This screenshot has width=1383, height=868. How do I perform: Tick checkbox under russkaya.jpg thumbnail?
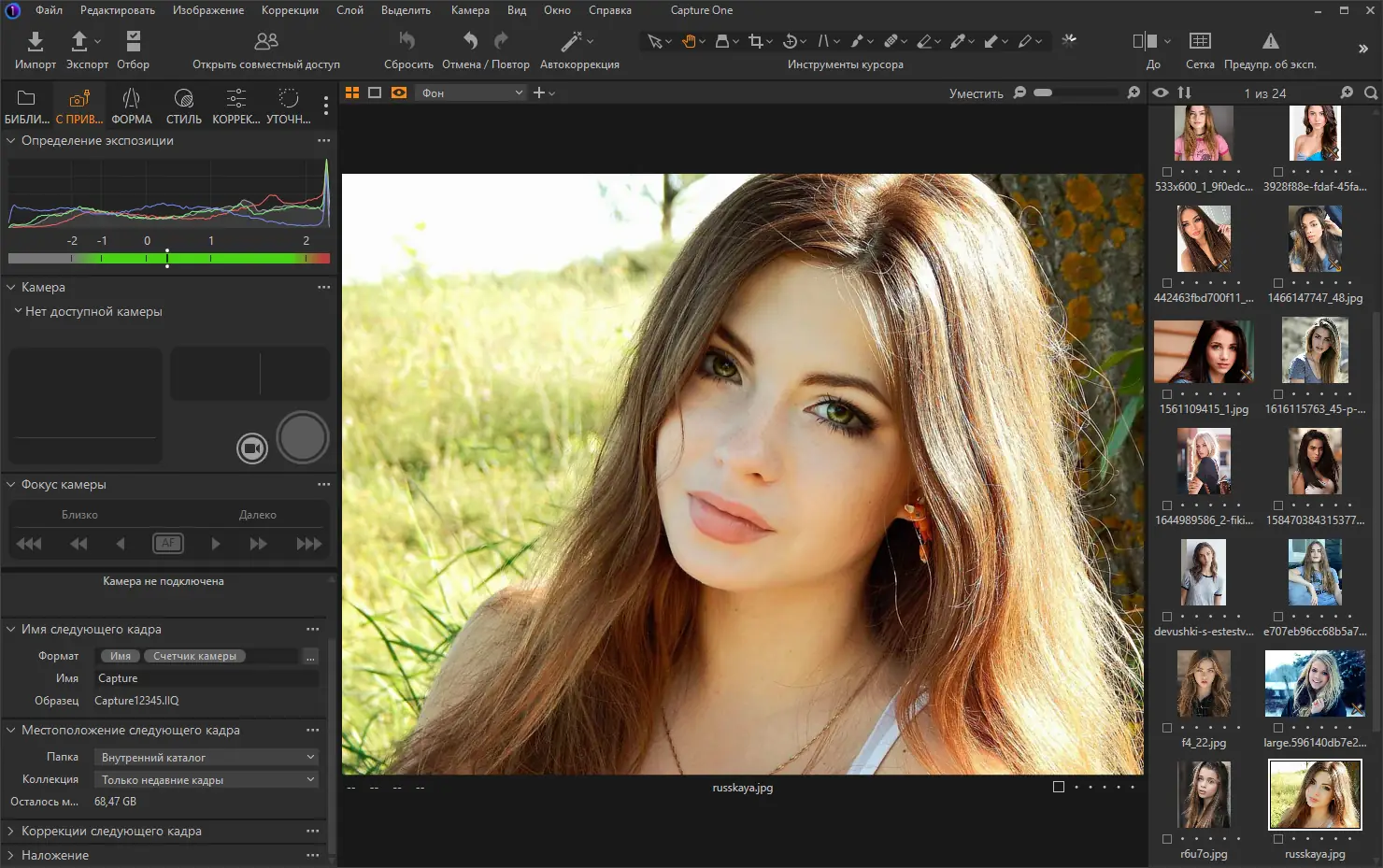[x=1277, y=839]
